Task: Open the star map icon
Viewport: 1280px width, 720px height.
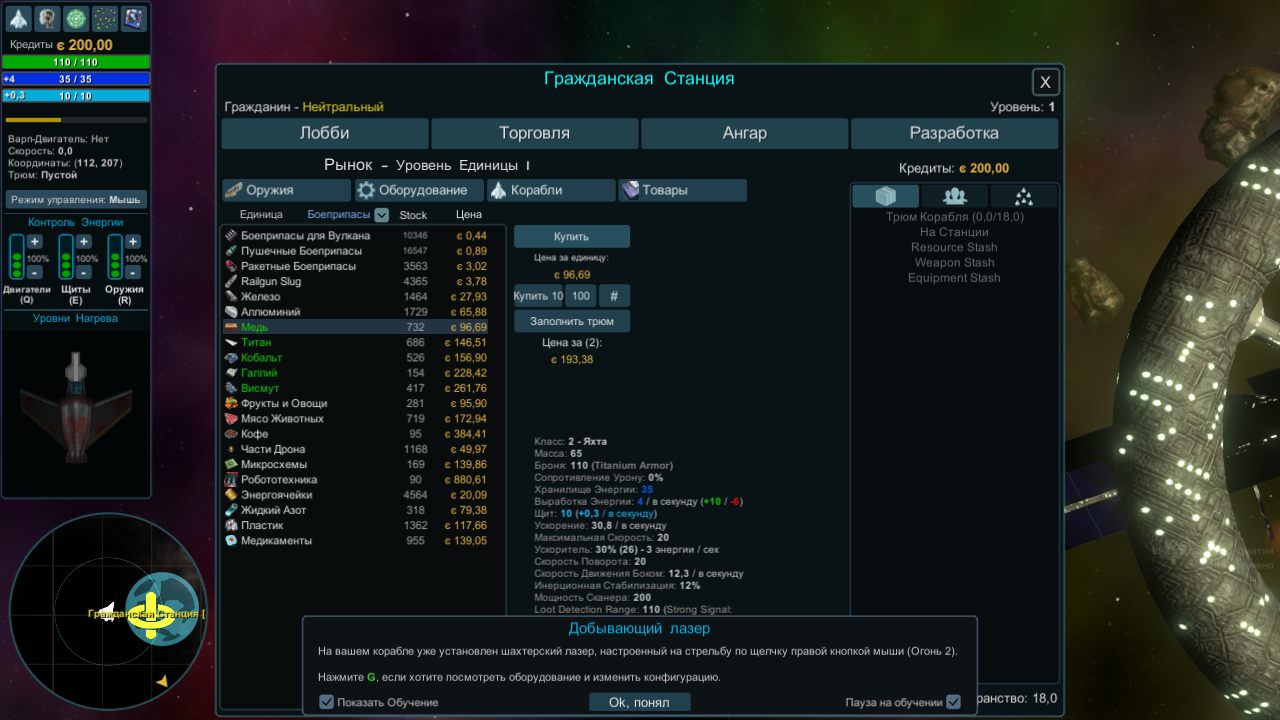Action: click(105, 18)
